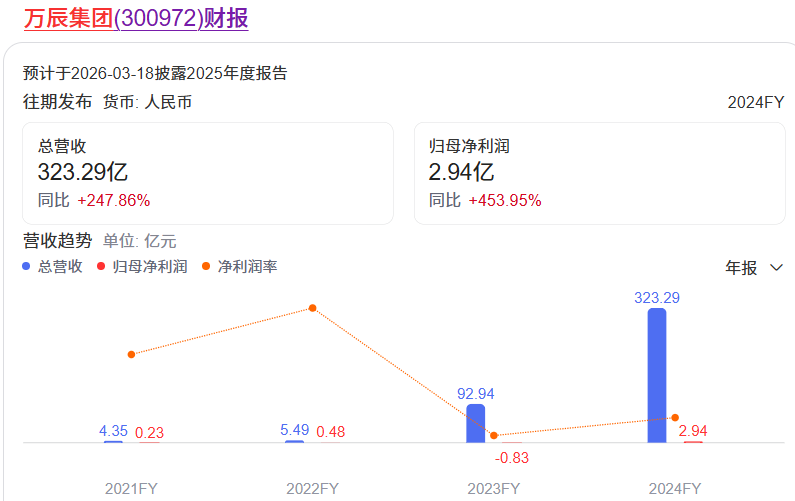The image size is (795, 501).
Task: Click the 2024FY label below the chart
Action: [675, 489]
